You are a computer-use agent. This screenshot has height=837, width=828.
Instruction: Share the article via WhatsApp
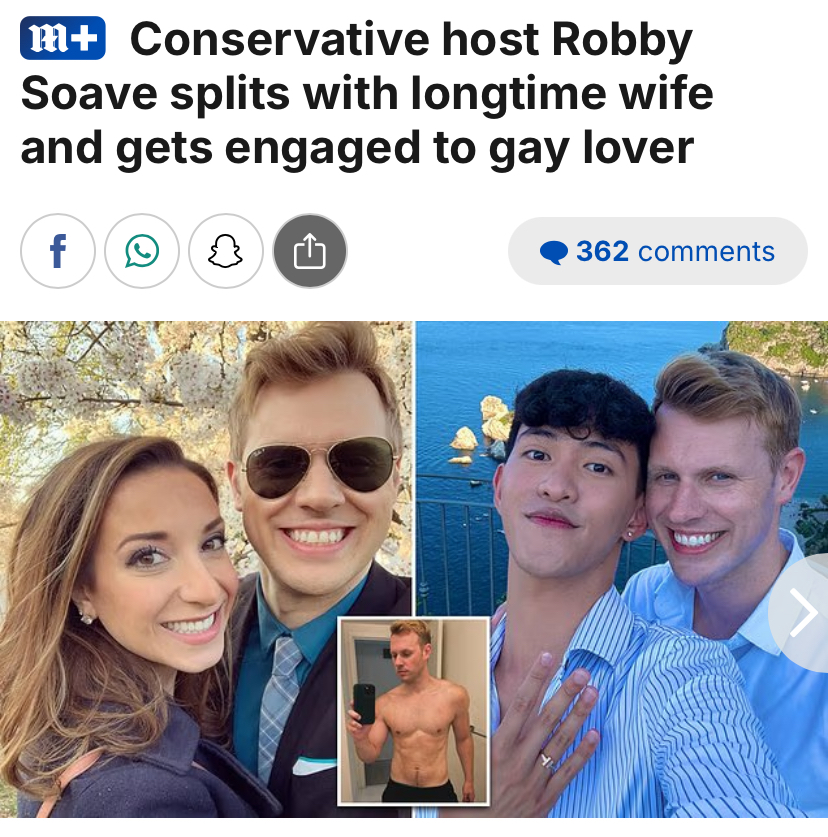[x=142, y=251]
